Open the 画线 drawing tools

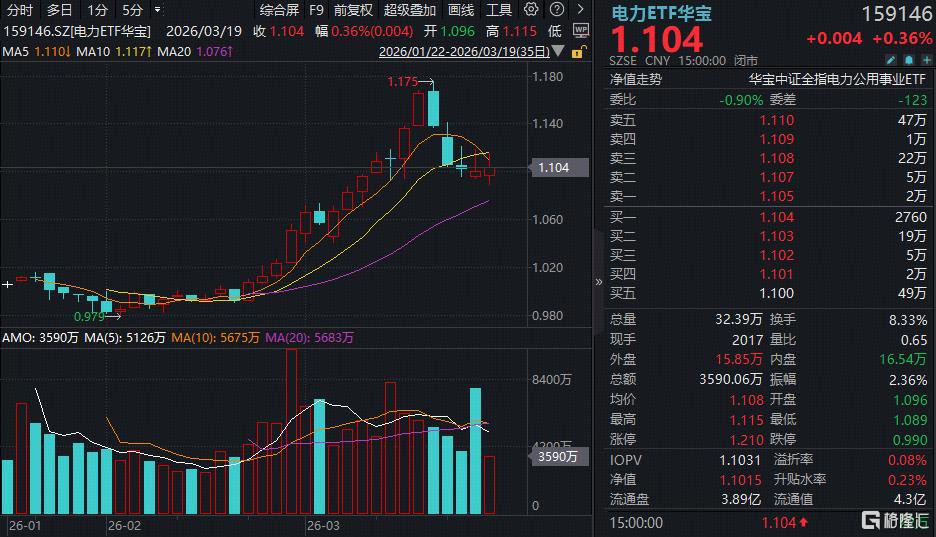[x=461, y=10]
